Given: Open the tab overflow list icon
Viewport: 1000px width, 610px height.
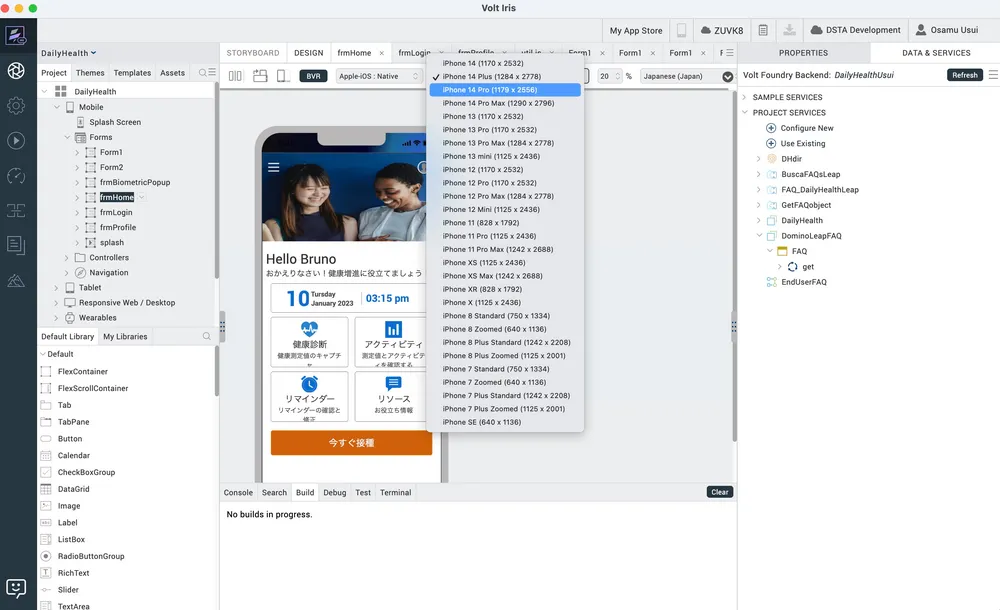Looking at the screenshot, I should (730, 53).
